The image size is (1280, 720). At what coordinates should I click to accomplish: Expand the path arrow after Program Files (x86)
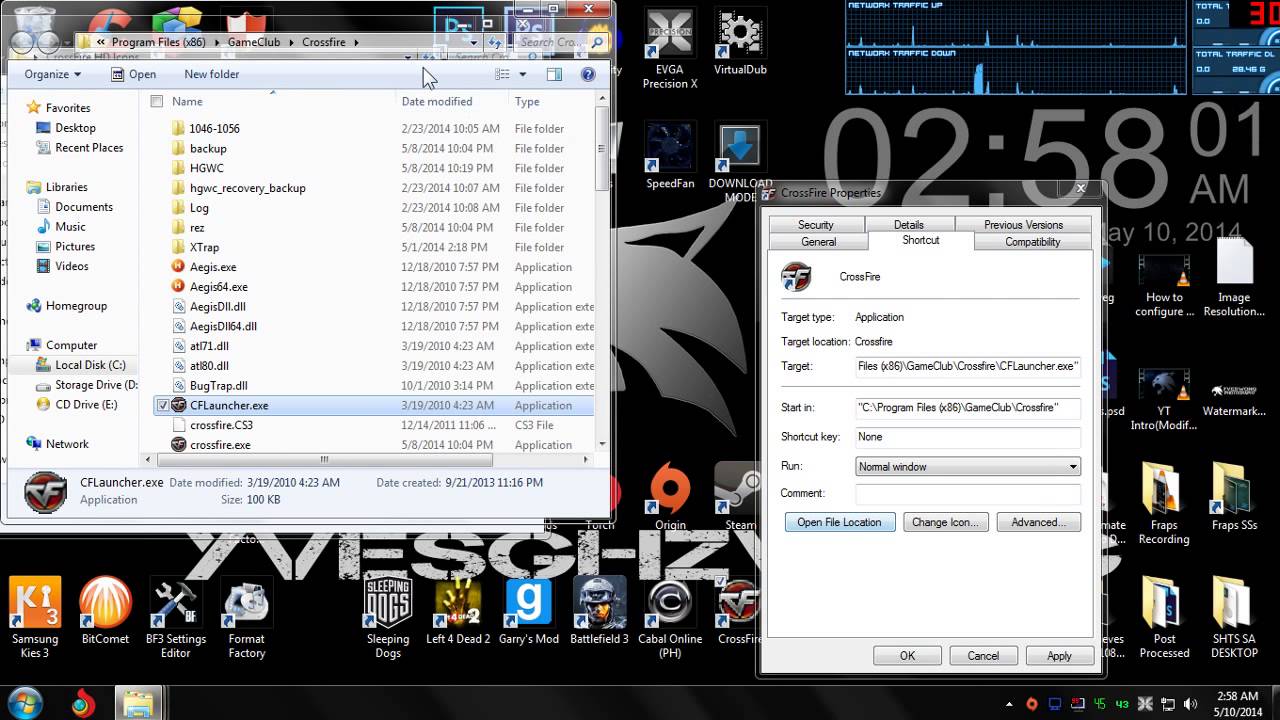pos(216,43)
